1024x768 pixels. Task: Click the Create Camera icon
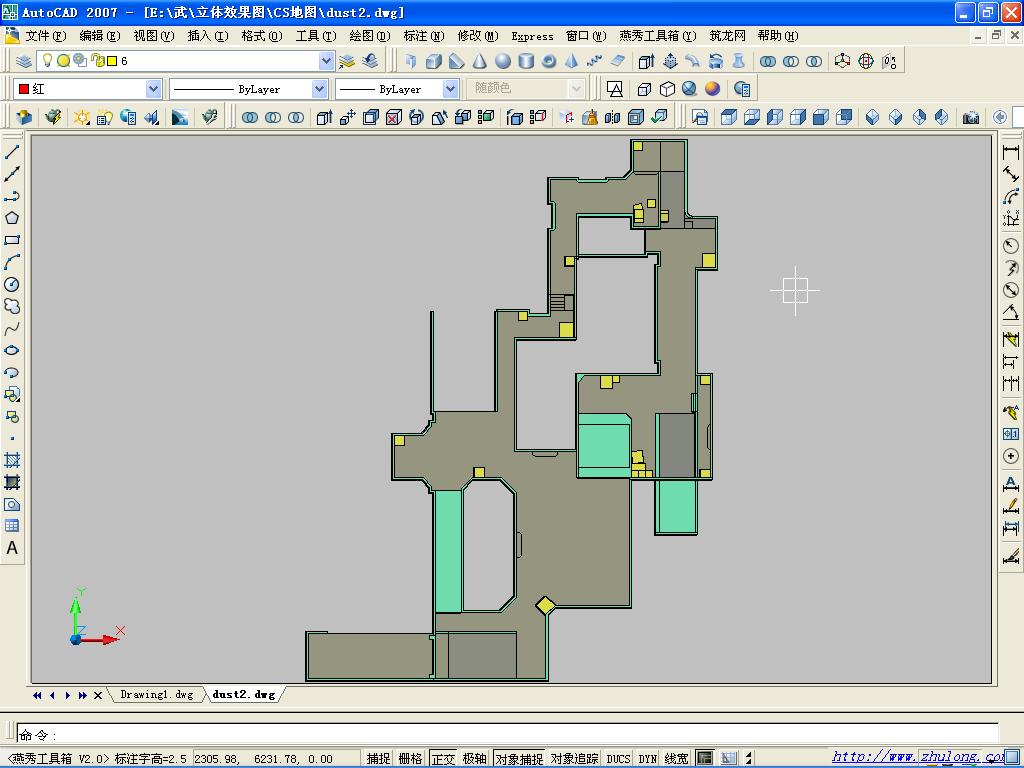[970, 118]
